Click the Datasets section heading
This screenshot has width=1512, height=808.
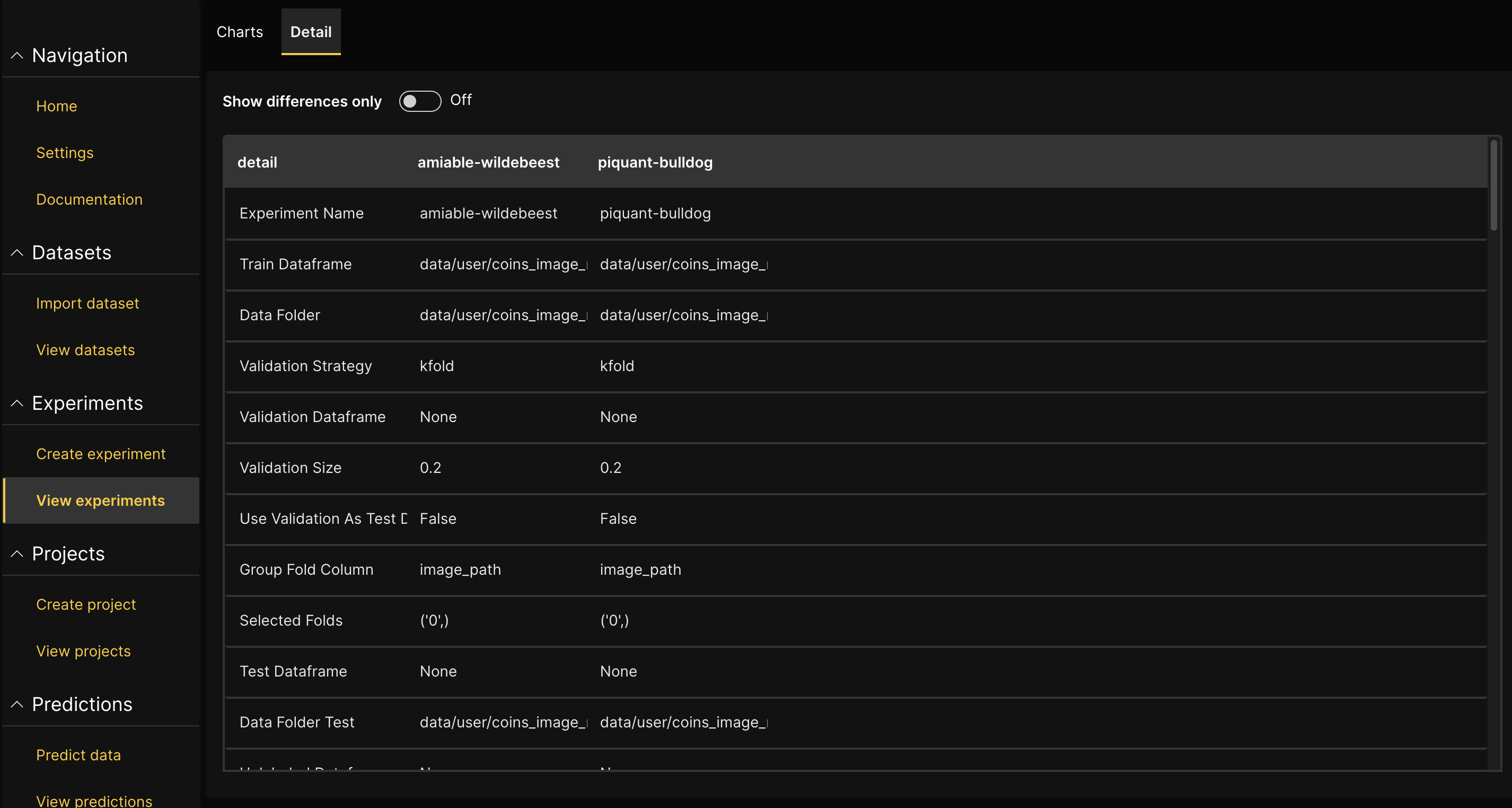tap(72, 252)
